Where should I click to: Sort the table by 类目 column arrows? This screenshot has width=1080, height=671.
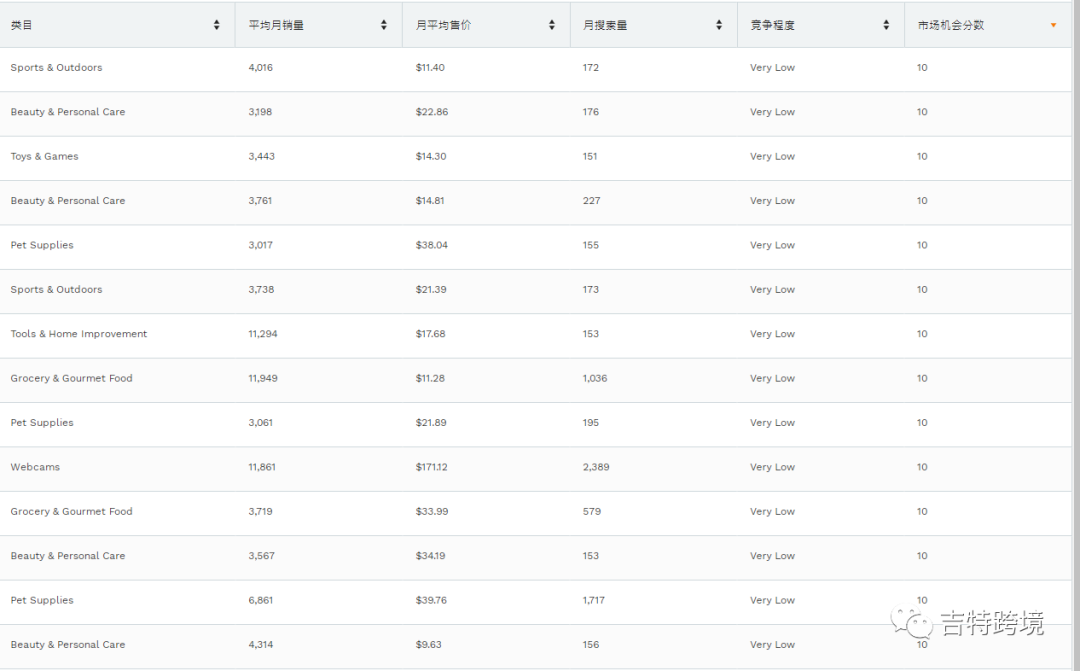click(x=216, y=25)
